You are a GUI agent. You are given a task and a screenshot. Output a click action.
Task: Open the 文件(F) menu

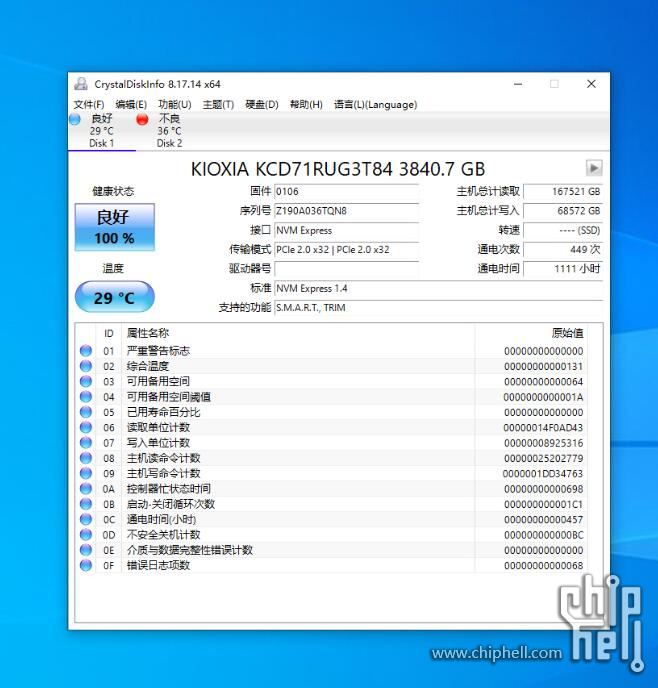[x=89, y=104]
